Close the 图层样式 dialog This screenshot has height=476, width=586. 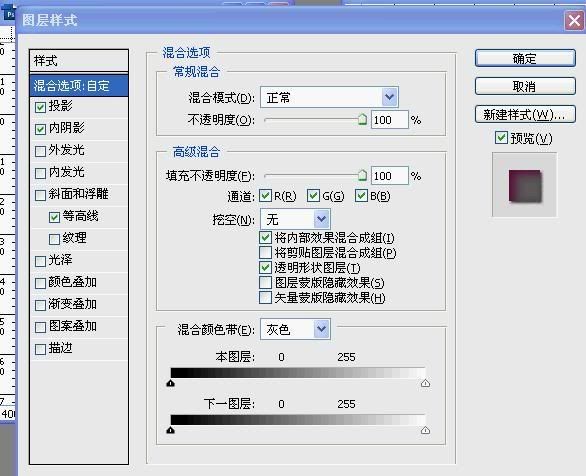(x=574, y=20)
